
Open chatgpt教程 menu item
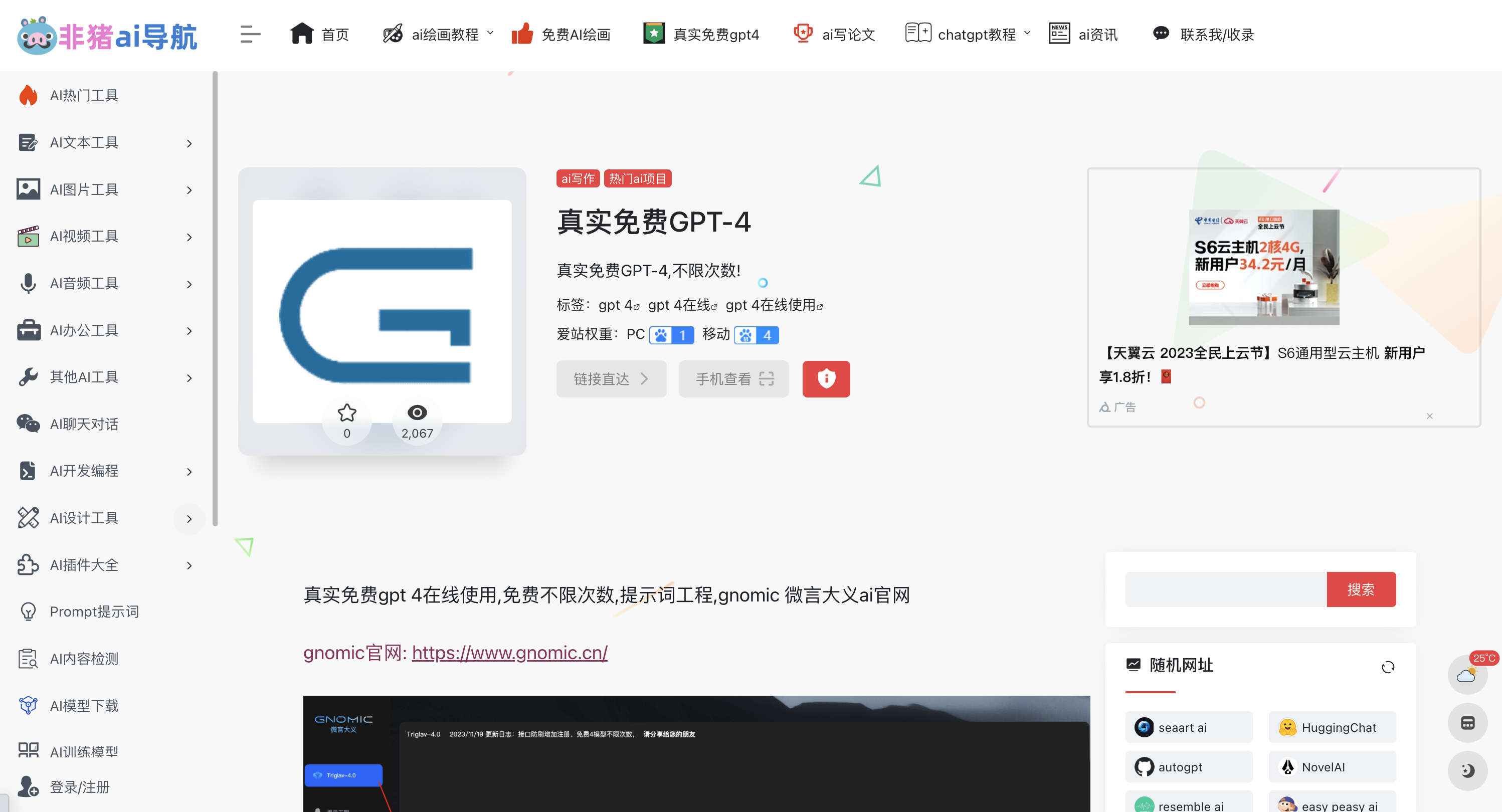(961, 35)
